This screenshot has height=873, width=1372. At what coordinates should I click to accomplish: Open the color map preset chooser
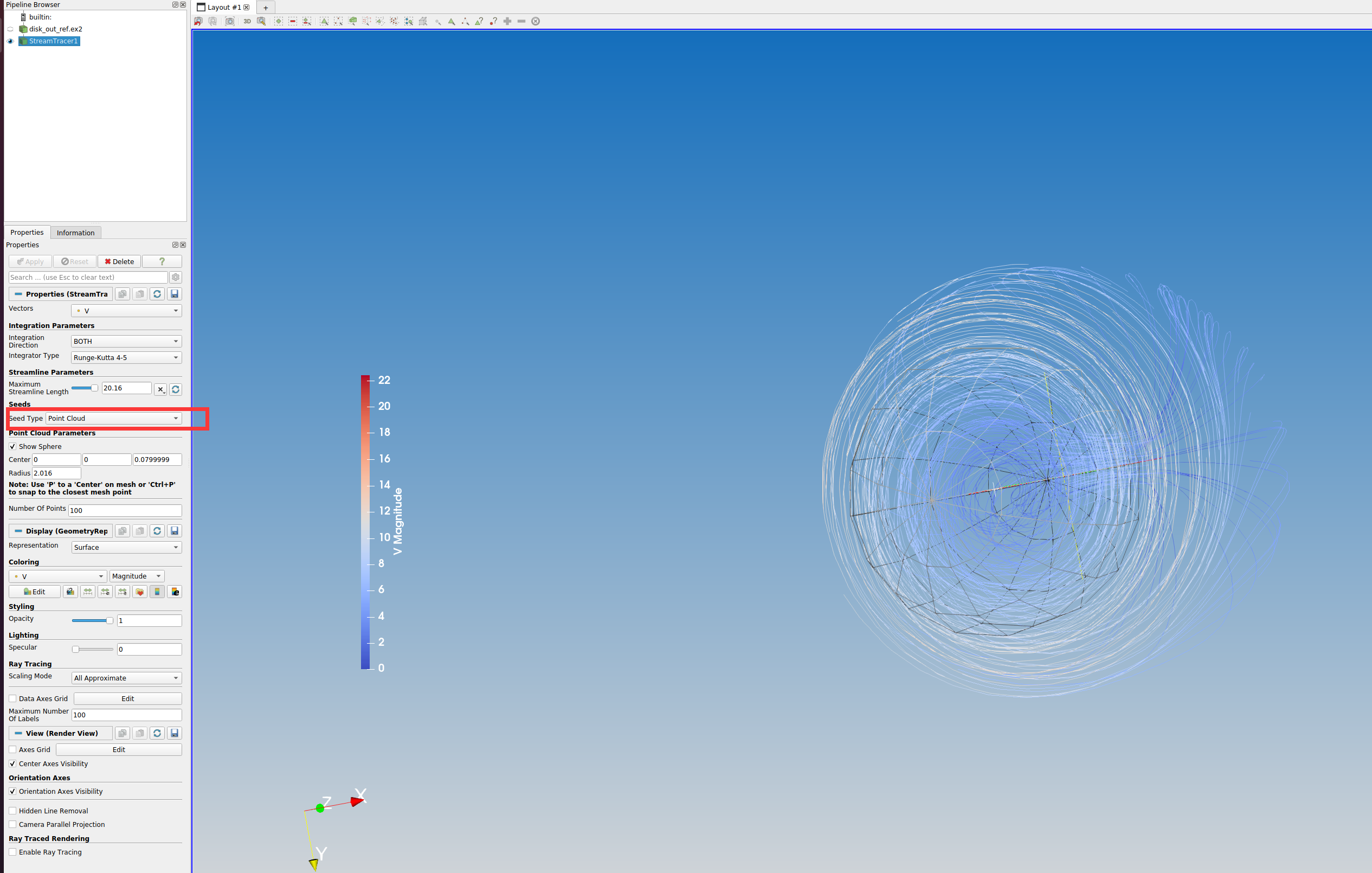pos(139,592)
